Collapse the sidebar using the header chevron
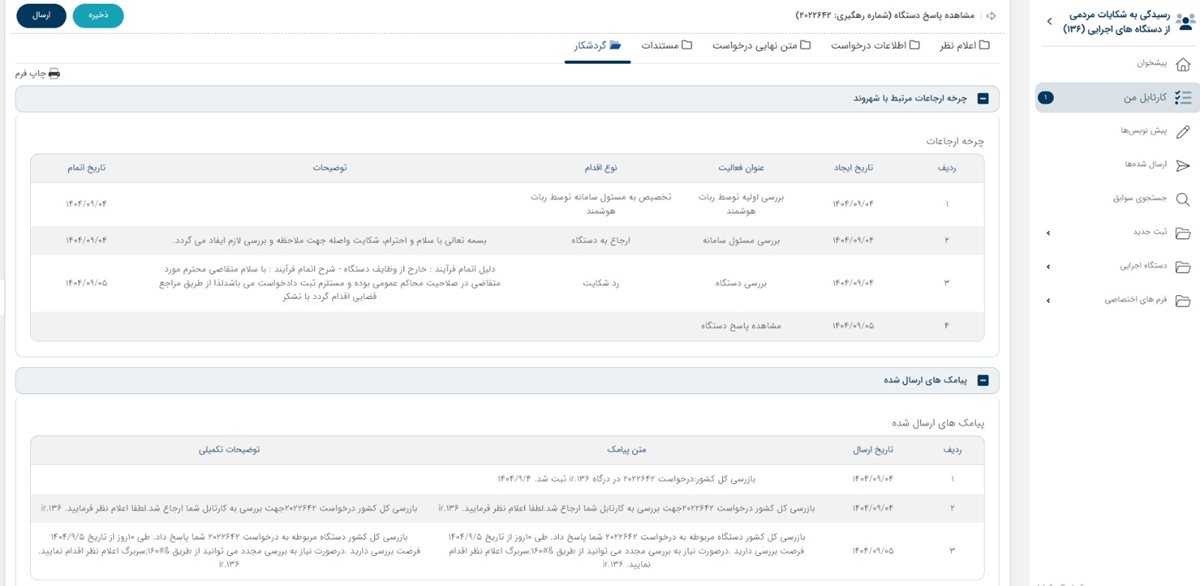Screen dimensions: 1200x586 click(1048, 21)
